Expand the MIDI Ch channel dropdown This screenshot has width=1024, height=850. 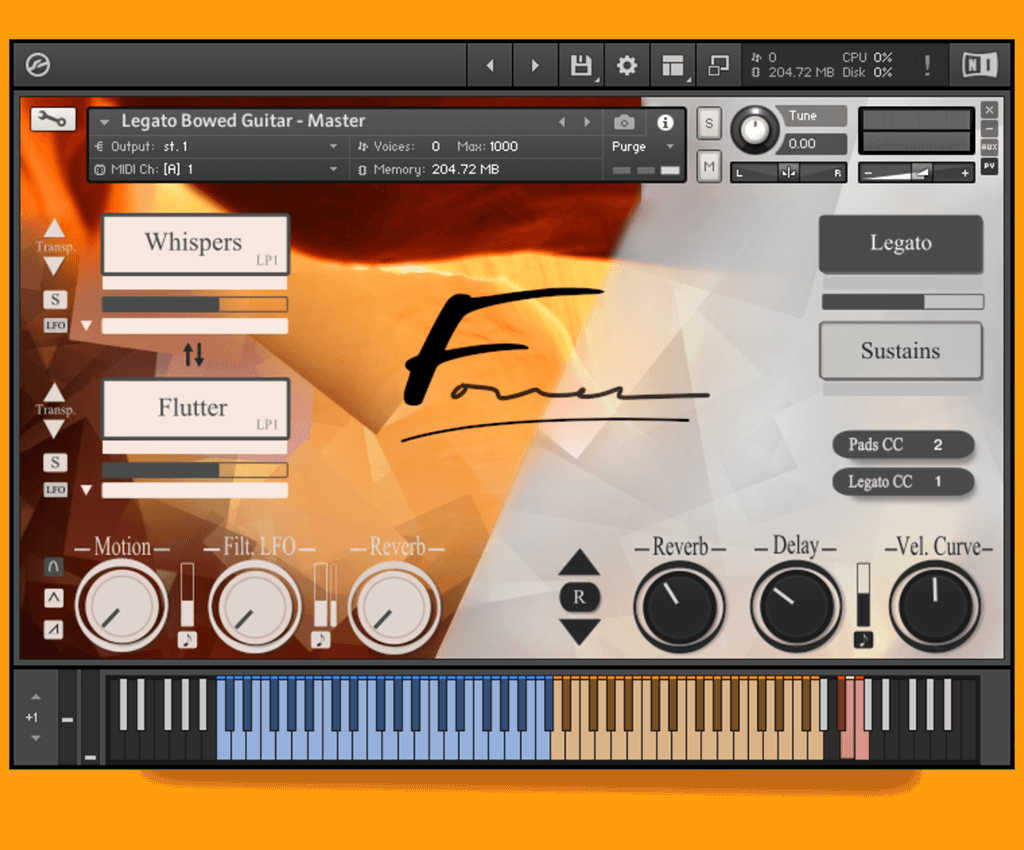click(x=216, y=169)
